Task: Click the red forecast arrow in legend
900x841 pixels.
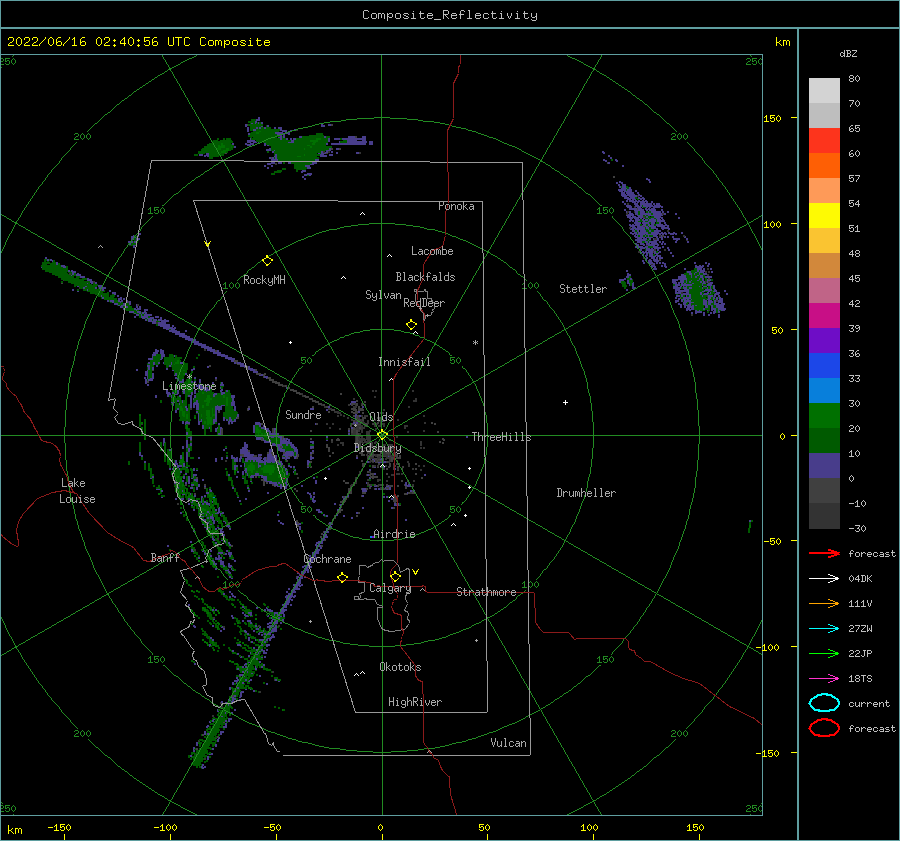Action: (x=824, y=553)
